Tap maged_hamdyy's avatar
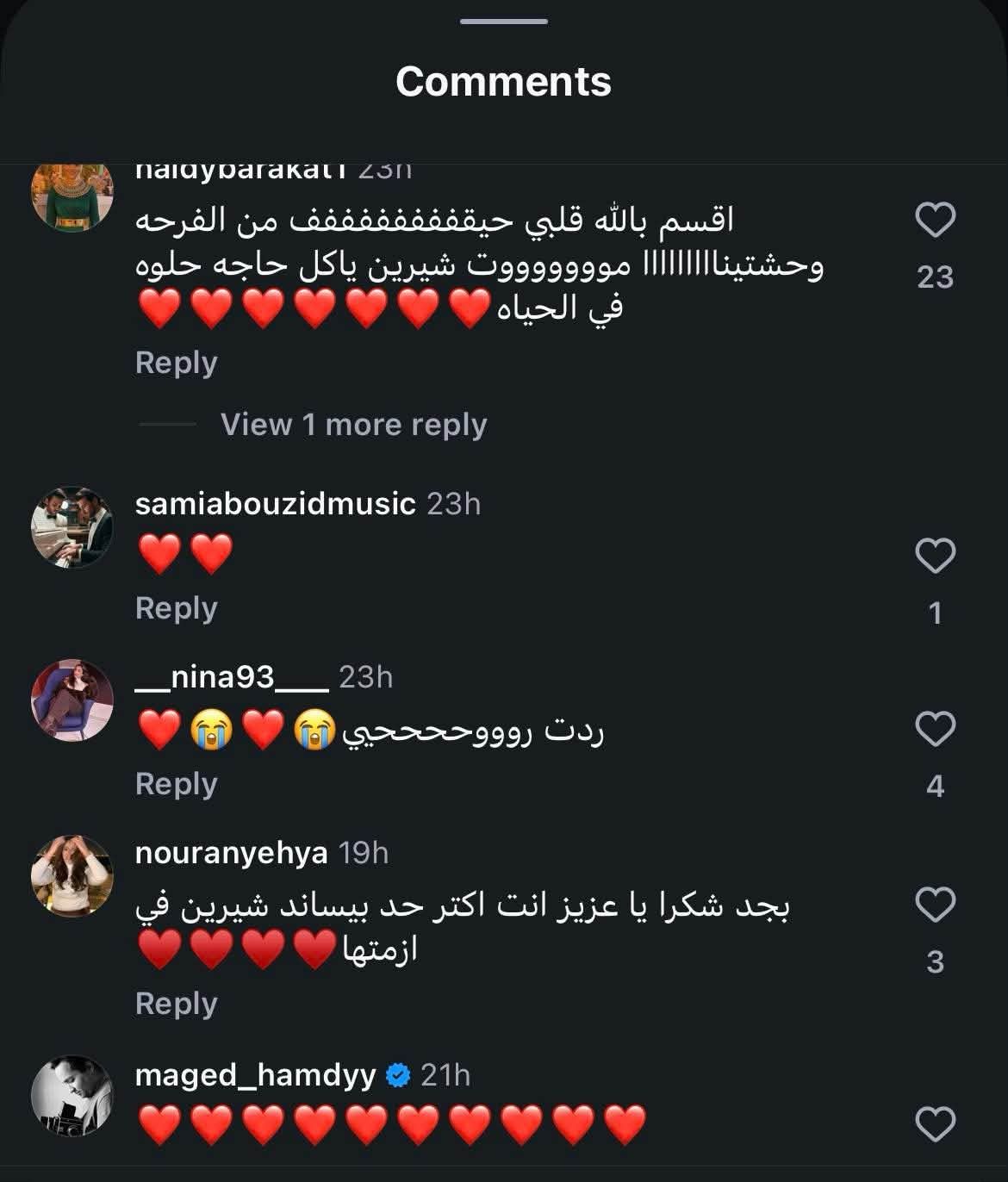 [x=72, y=1096]
